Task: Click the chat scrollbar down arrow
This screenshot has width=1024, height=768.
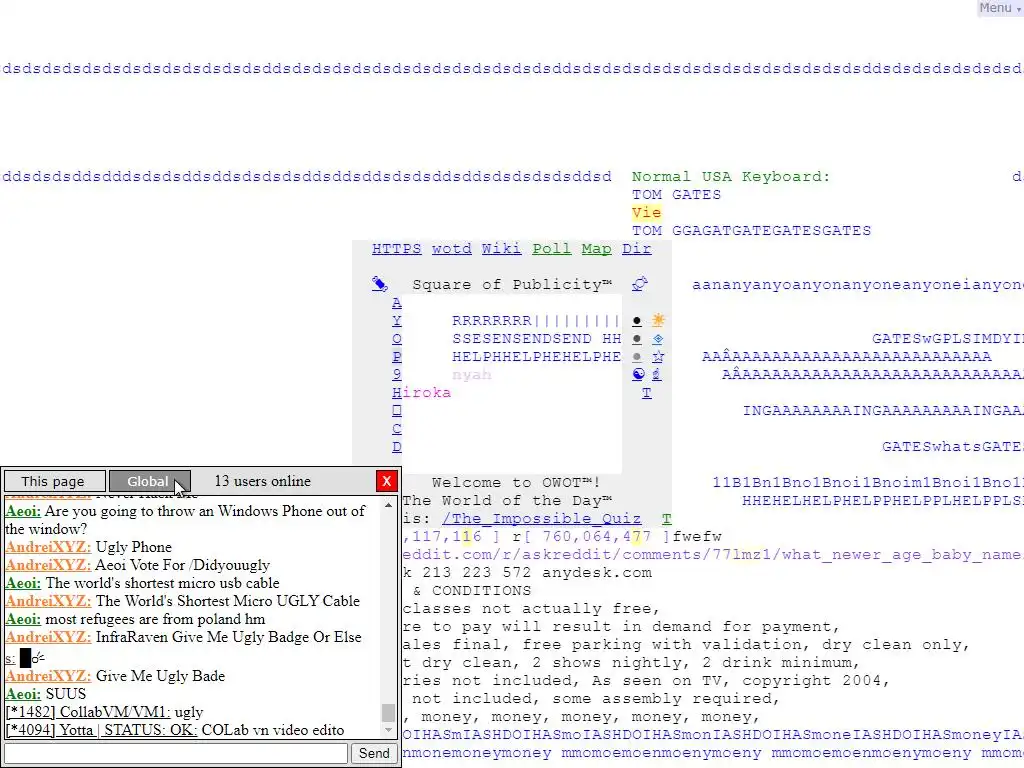Action: point(389,731)
